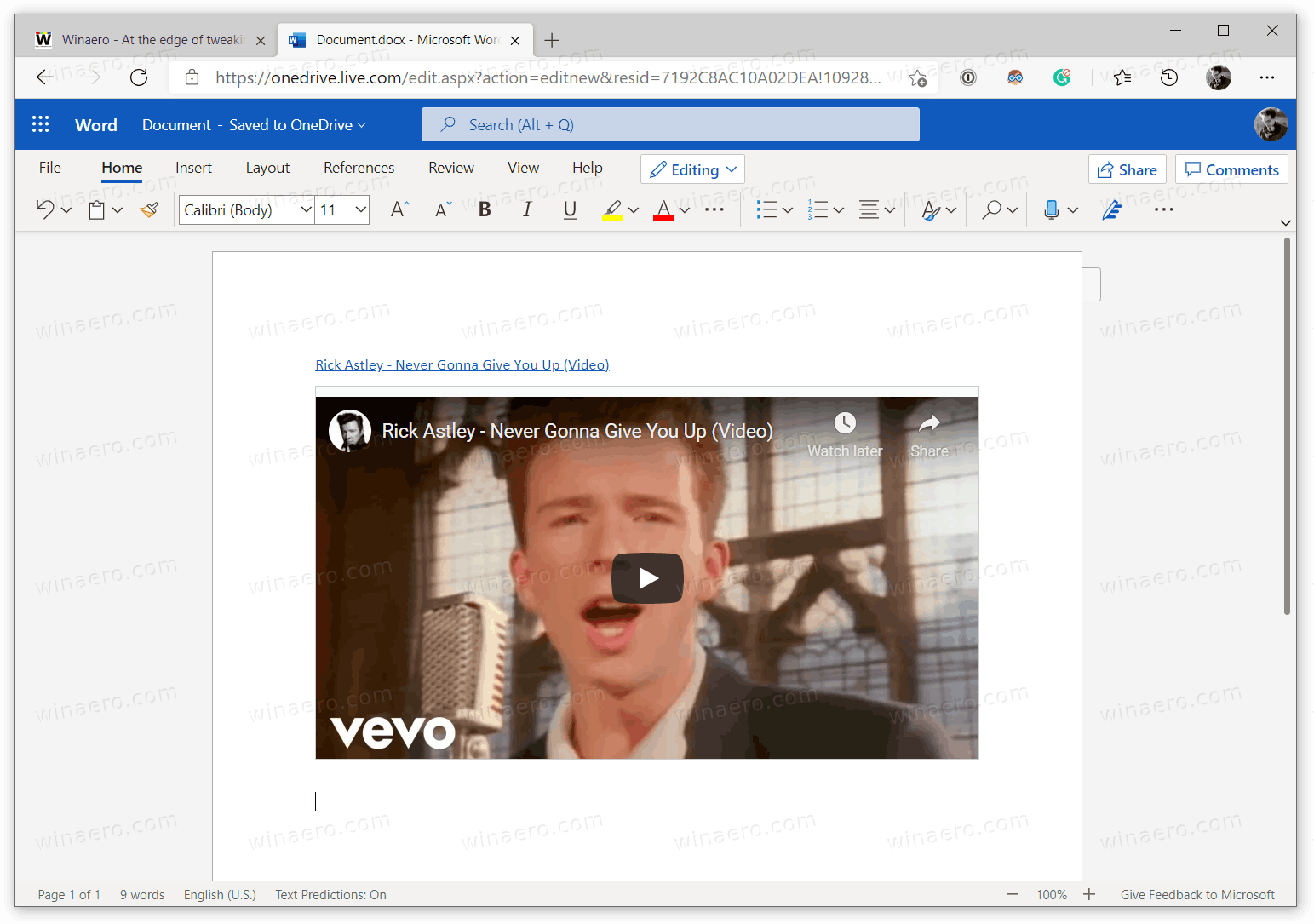Open the Word account profile picture

[1271, 124]
